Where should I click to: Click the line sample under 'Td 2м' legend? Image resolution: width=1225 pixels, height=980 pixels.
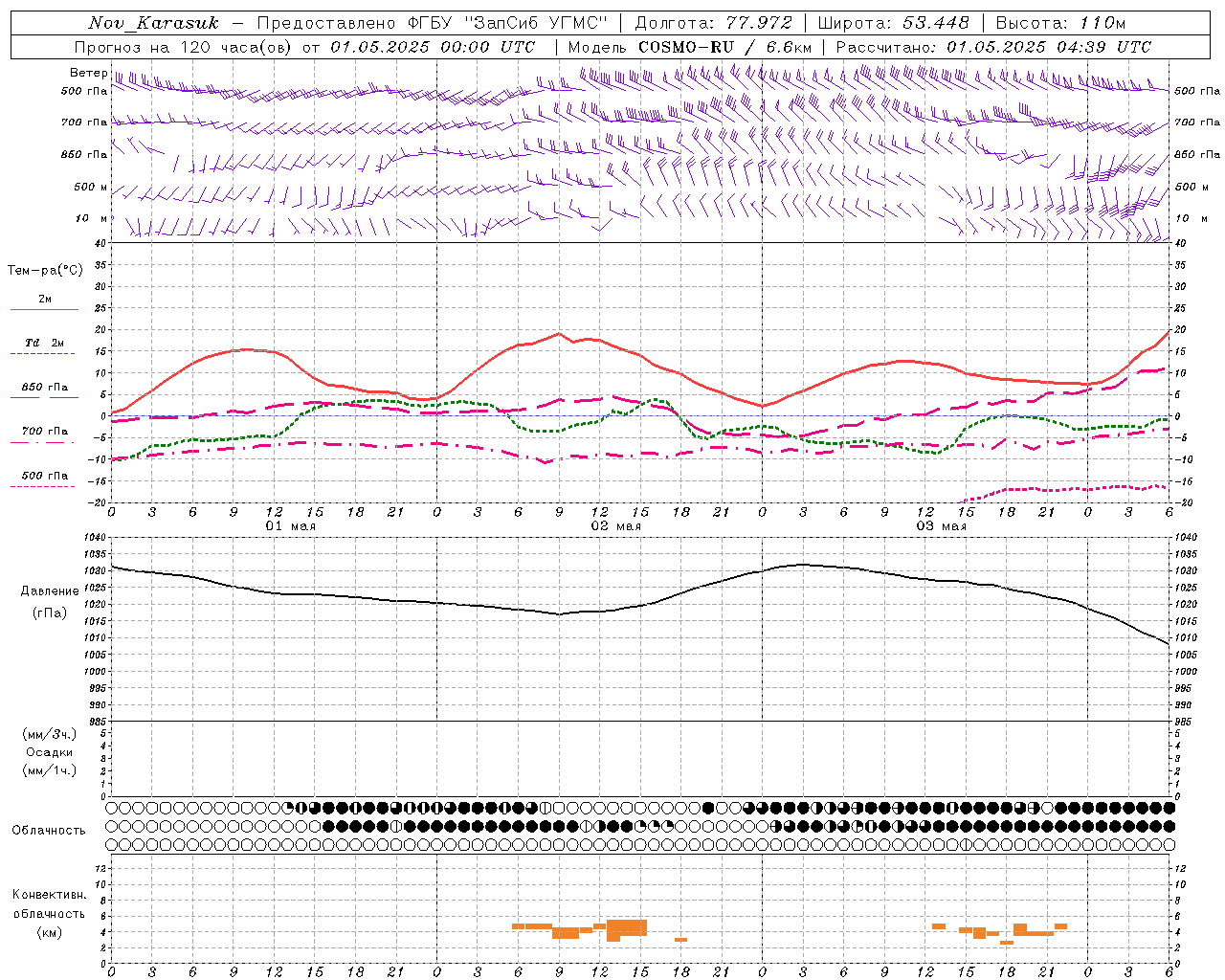pos(43,354)
